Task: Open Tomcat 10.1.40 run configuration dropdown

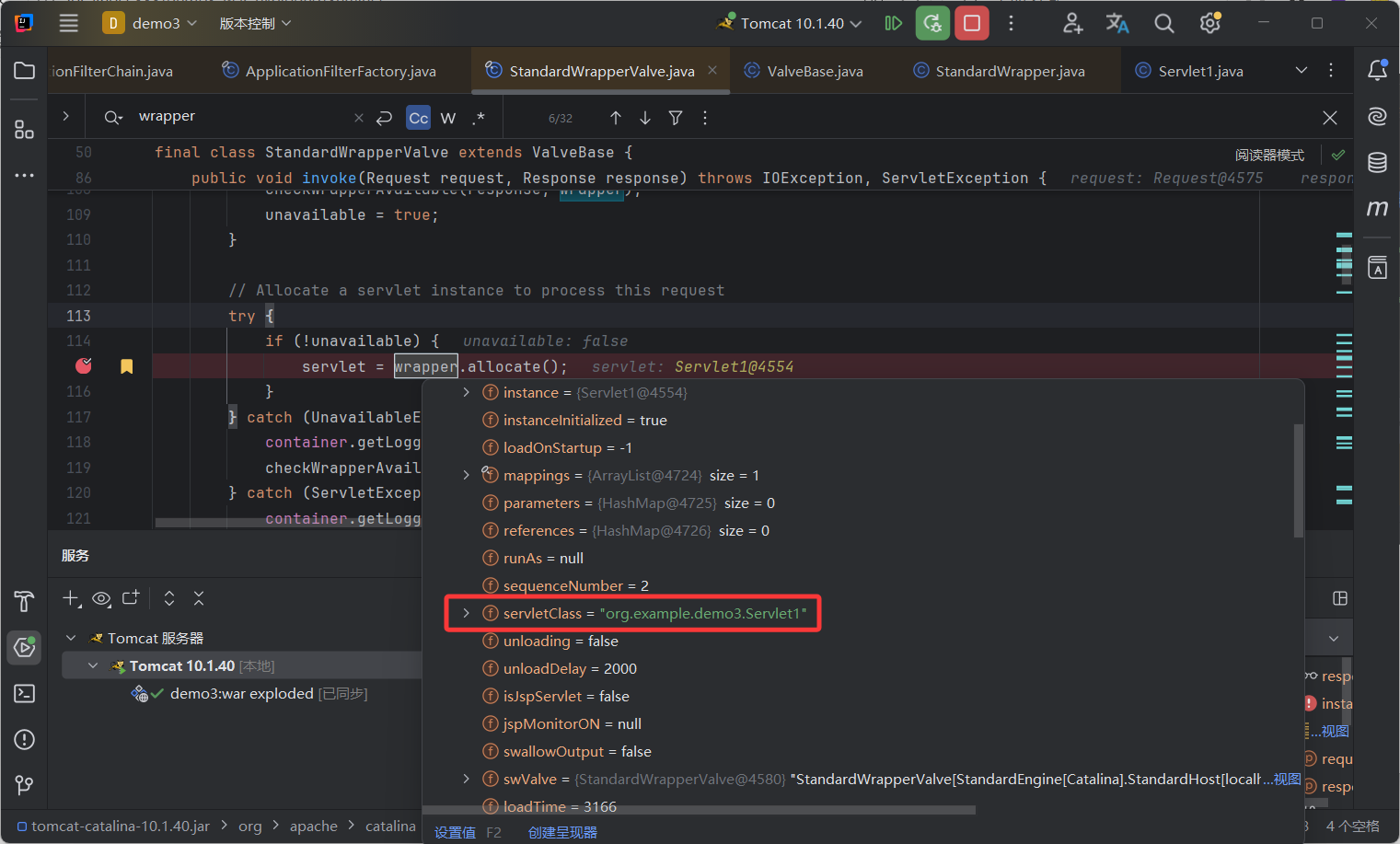Action: (792, 23)
